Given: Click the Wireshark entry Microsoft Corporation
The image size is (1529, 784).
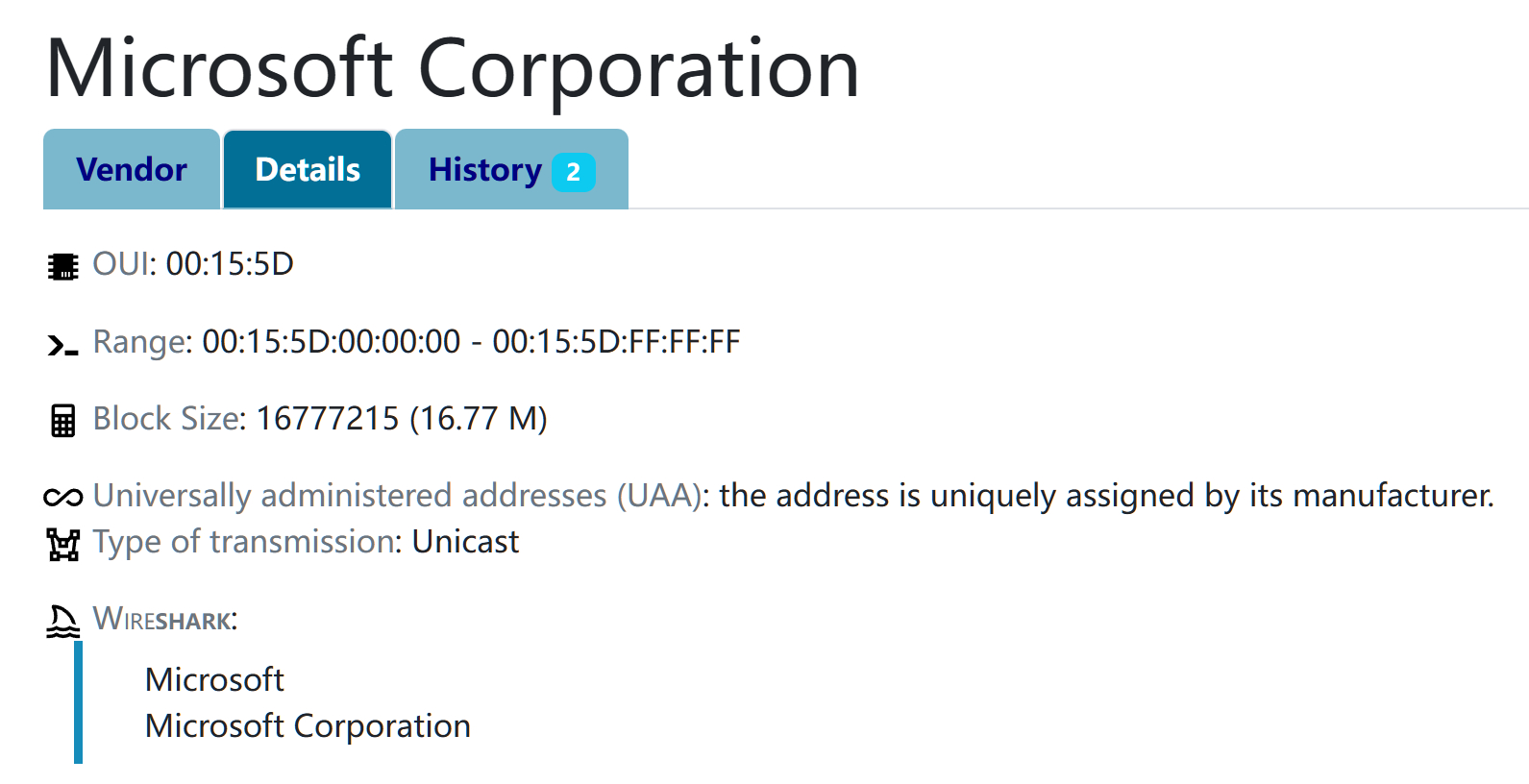Looking at the screenshot, I should click(308, 726).
